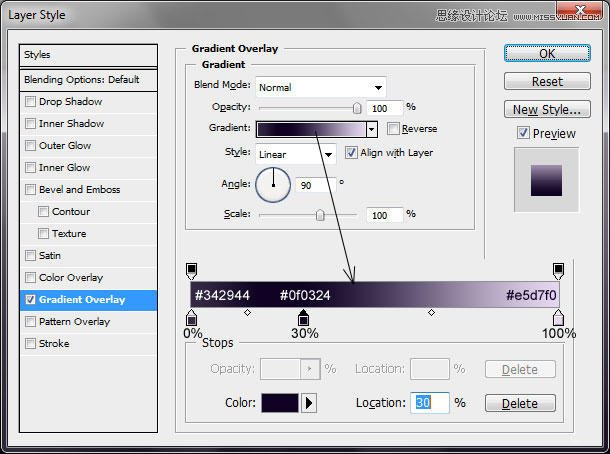Select the 0% color stop

(191, 317)
